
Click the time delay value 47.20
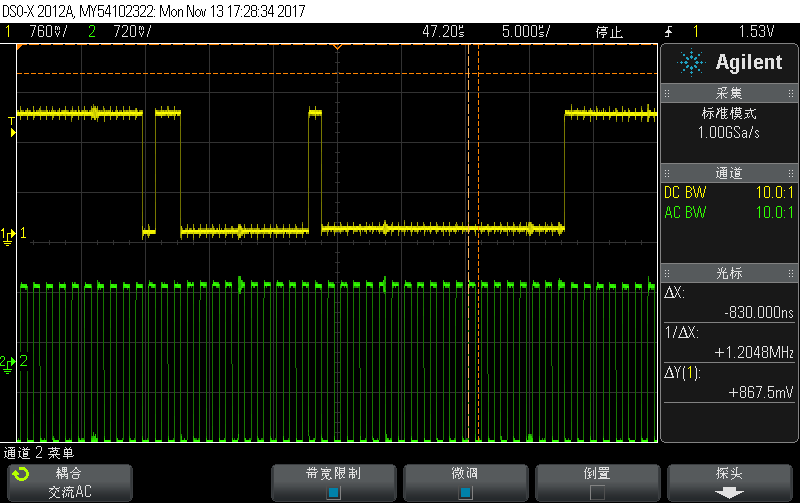pyautogui.click(x=443, y=32)
